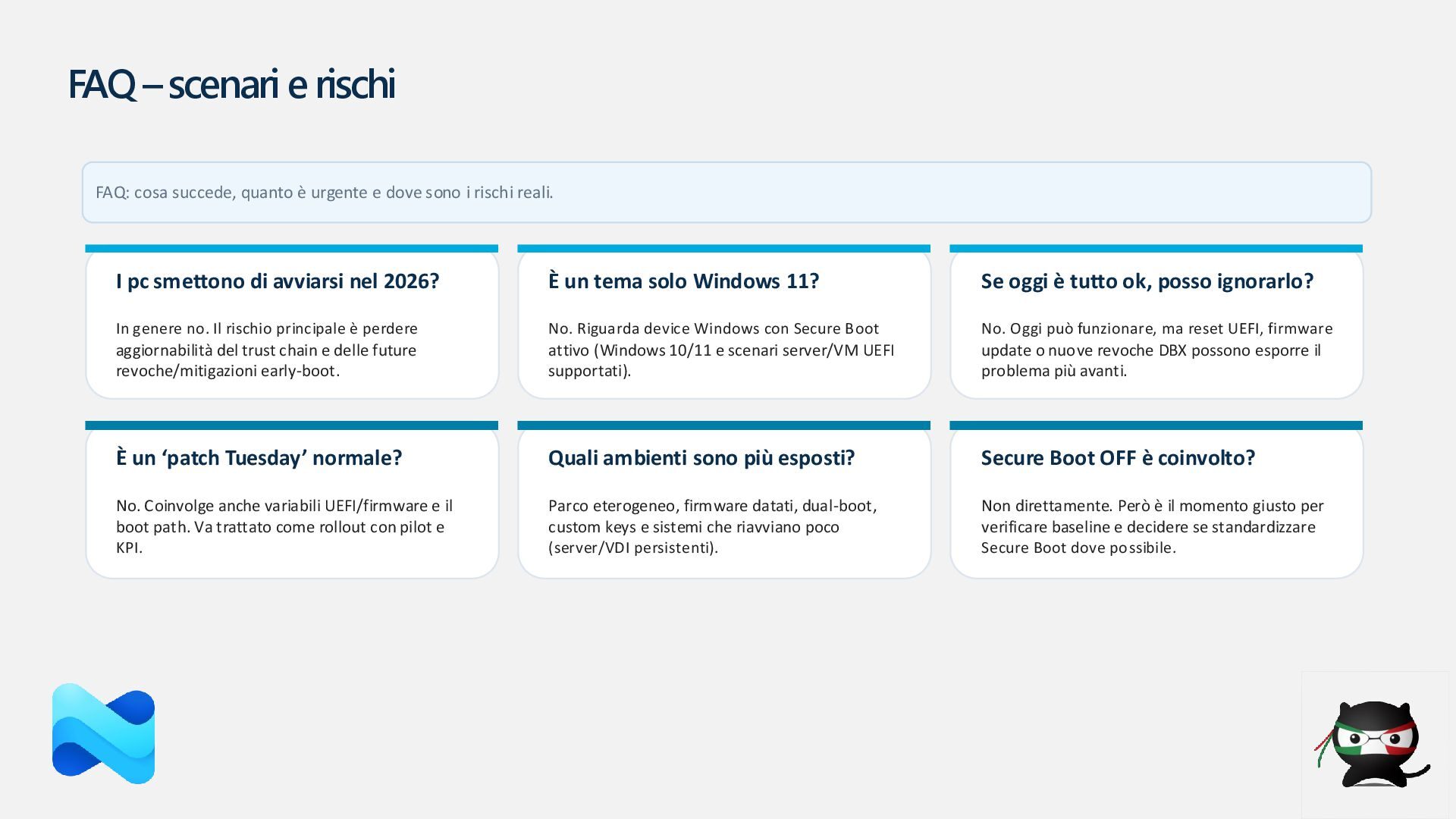Screen dimensions: 1456x819
Task: Click the light blue bar above the first card
Action: coord(291,249)
